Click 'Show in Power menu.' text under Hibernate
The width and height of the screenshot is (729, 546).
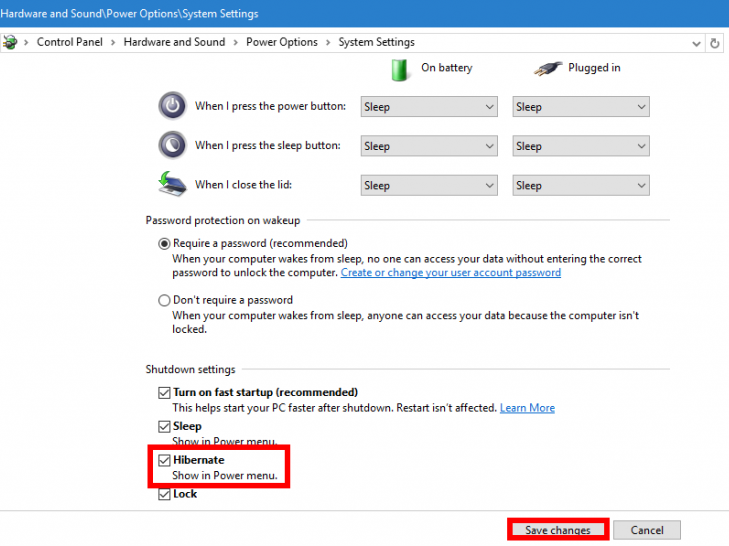point(225,475)
